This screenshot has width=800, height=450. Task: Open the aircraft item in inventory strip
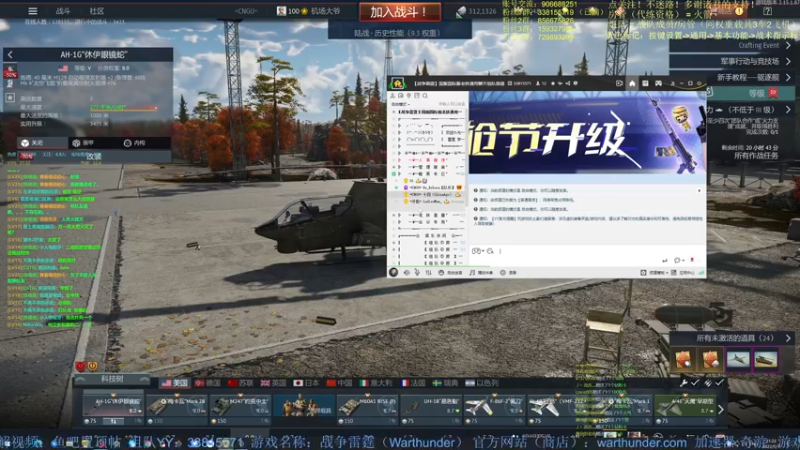point(738,360)
